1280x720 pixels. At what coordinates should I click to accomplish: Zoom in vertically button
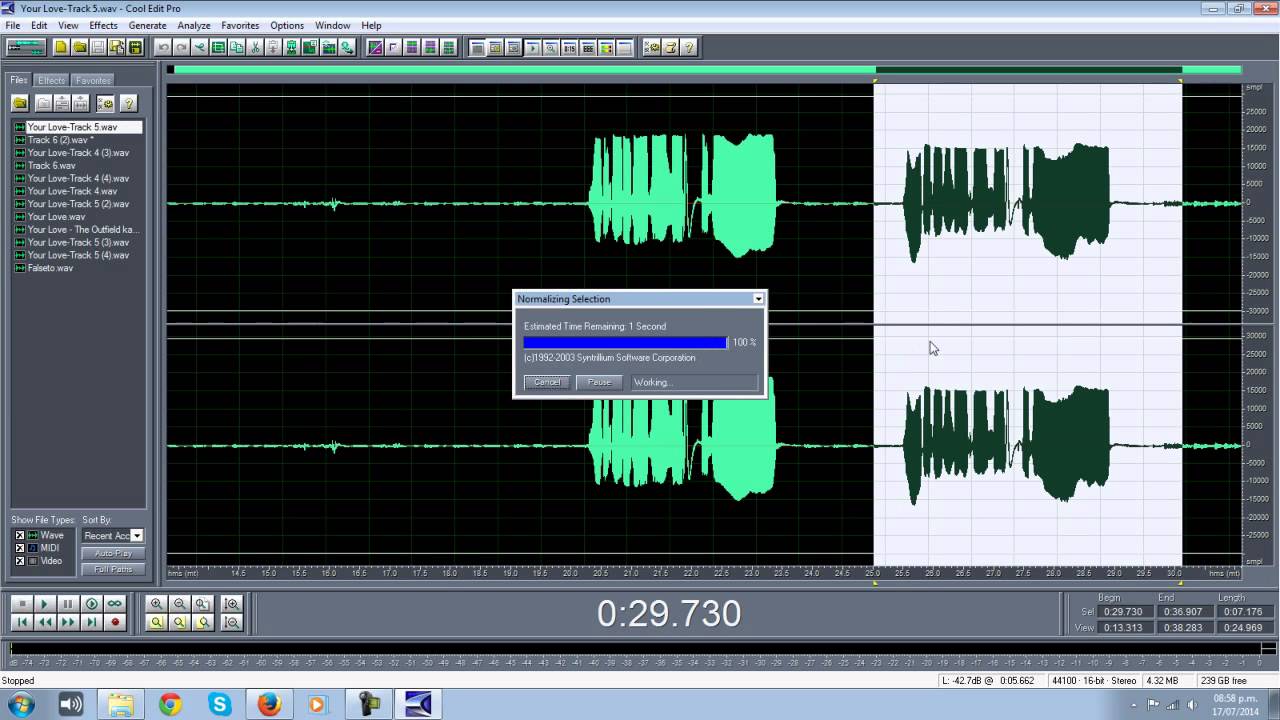click(x=232, y=604)
